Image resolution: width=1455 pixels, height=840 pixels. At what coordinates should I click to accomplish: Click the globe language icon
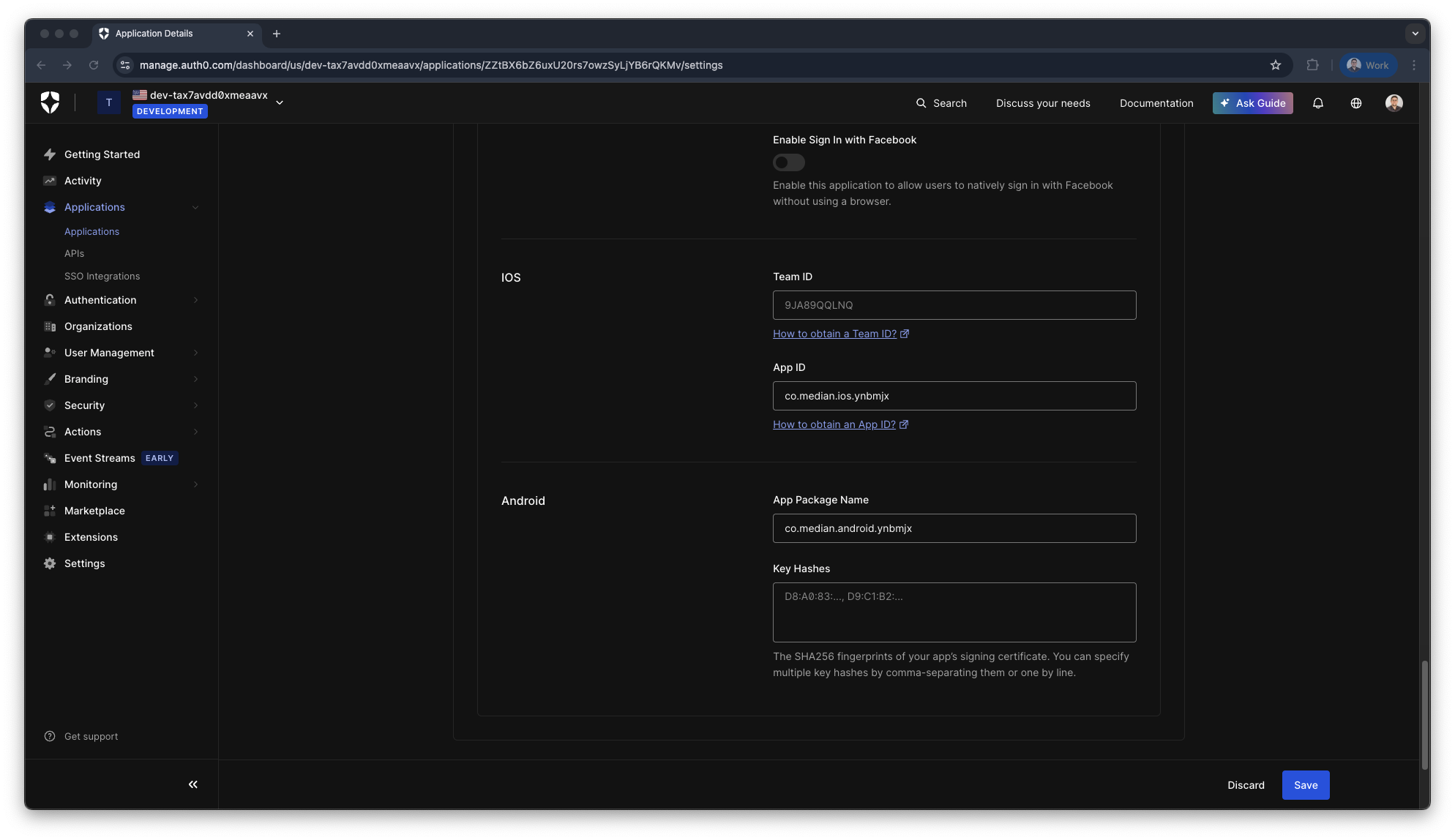[x=1355, y=103]
